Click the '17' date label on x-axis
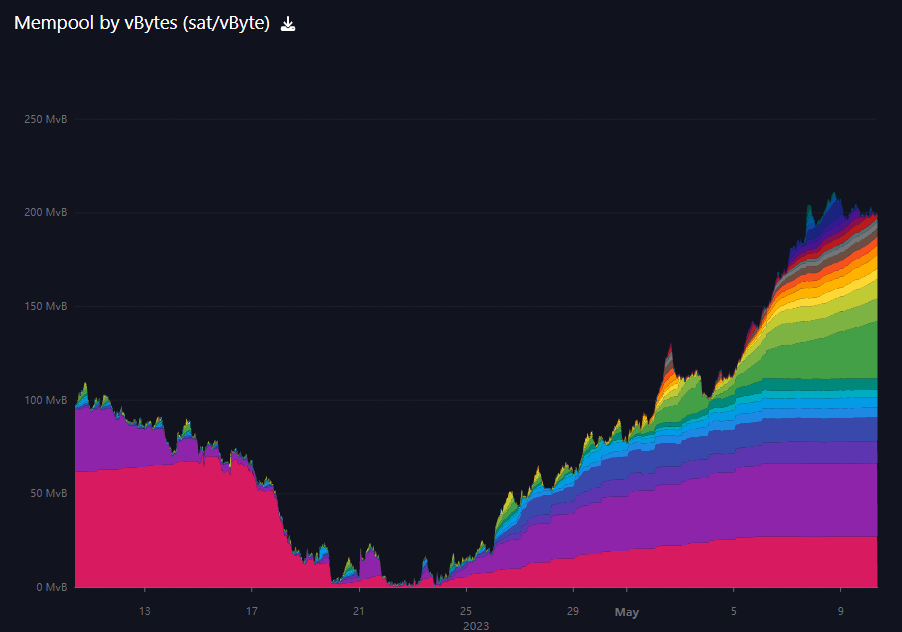This screenshot has width=902, height=632. 251,611
